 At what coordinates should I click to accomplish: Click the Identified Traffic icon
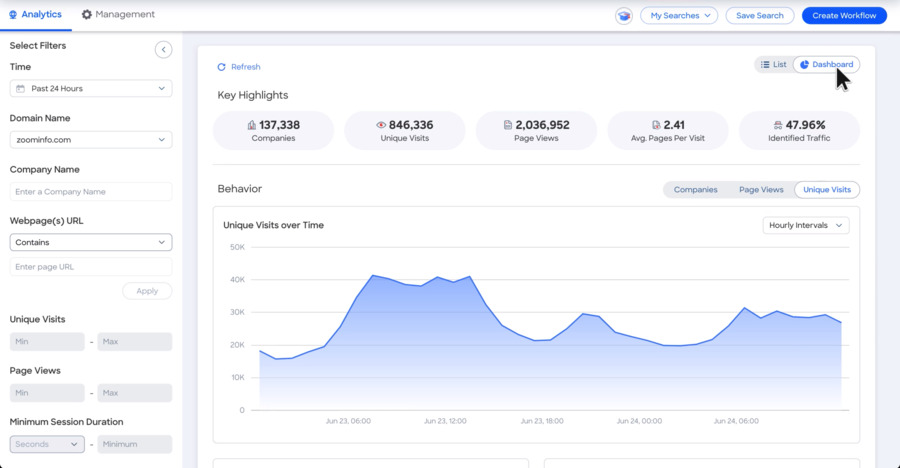[778, 125]
